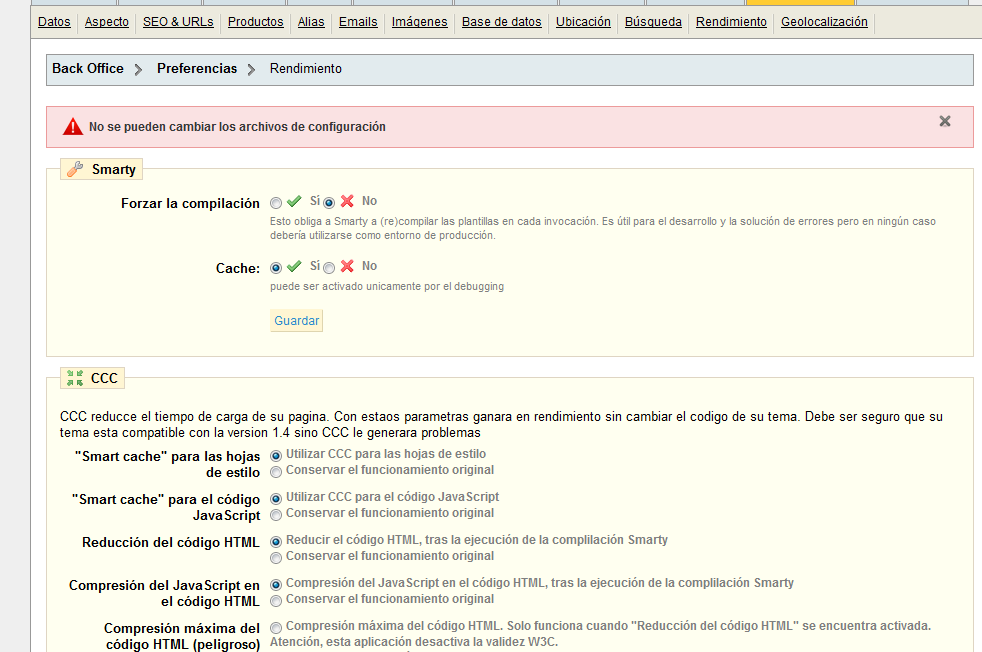Open the Geolocalización tab
The image size is (982, 652).
[824, 22]
